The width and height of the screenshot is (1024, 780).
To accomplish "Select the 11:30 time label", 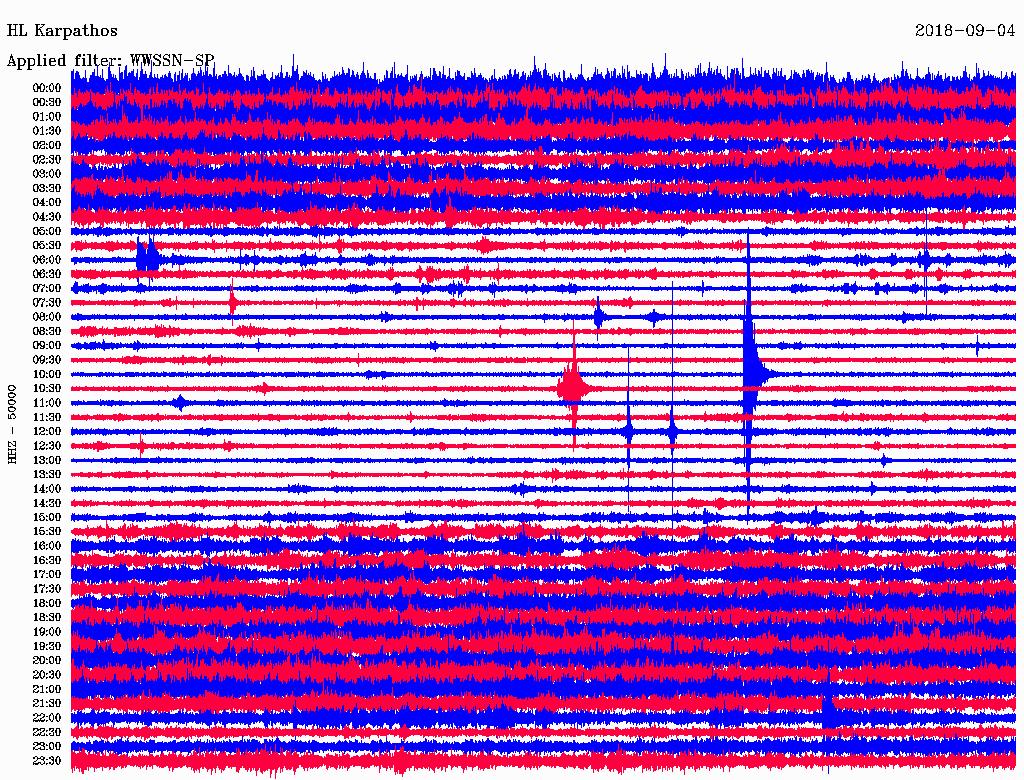I will 47,417.
